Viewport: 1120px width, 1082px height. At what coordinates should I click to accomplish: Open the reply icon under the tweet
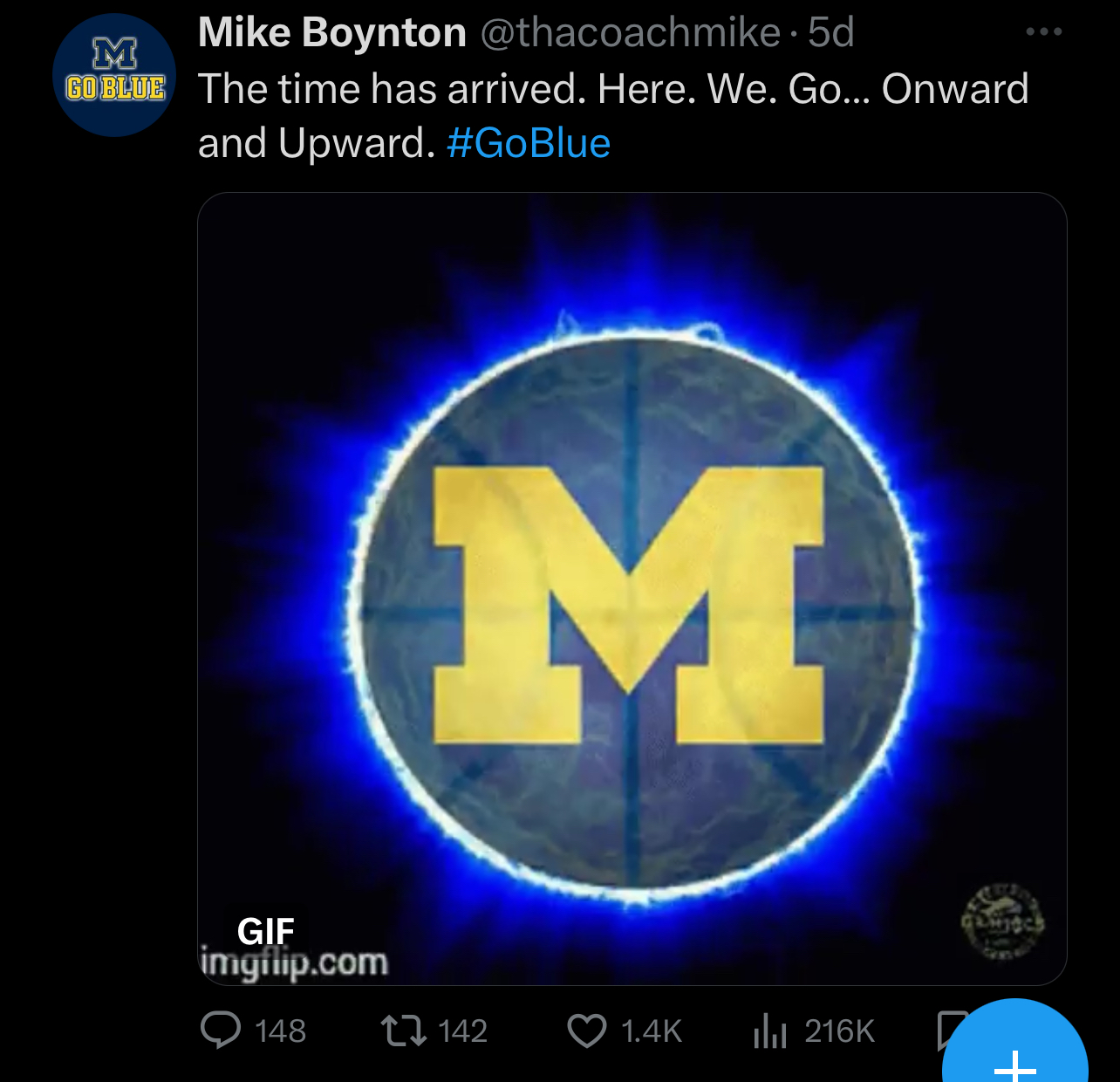[221, 1031]
